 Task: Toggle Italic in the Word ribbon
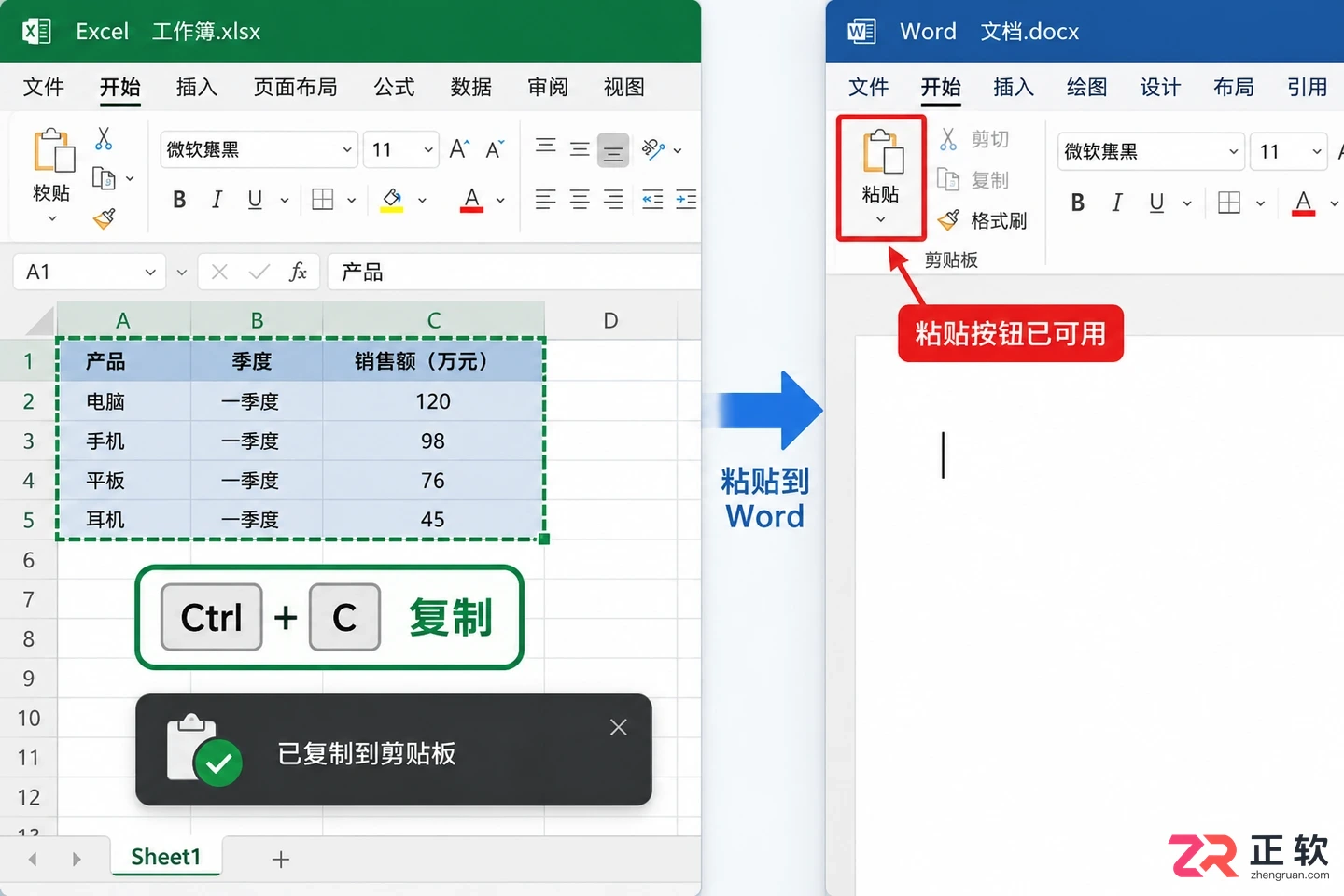[x=1116, y=203]
